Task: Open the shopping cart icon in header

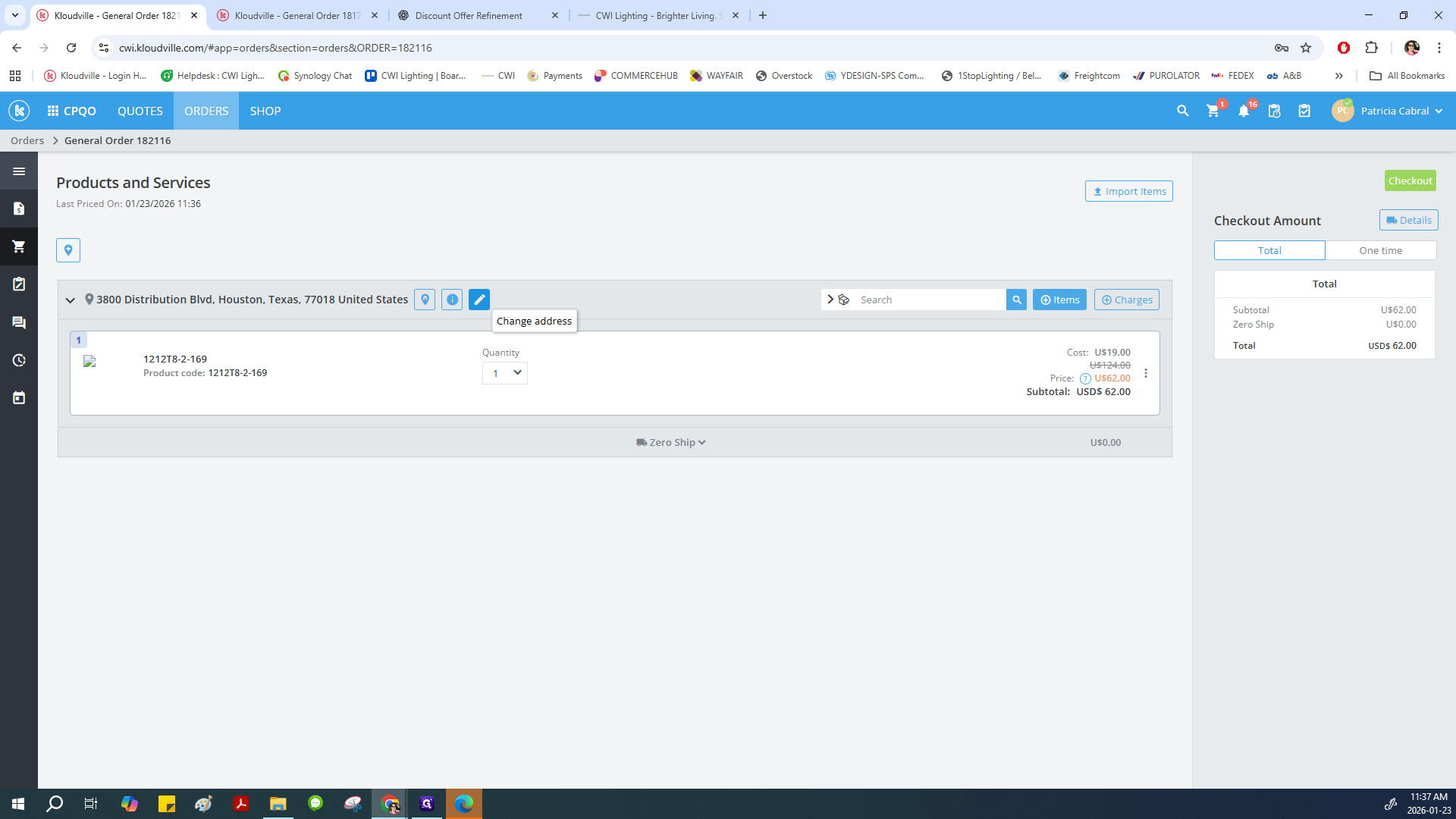Action: pos(1213,111)
